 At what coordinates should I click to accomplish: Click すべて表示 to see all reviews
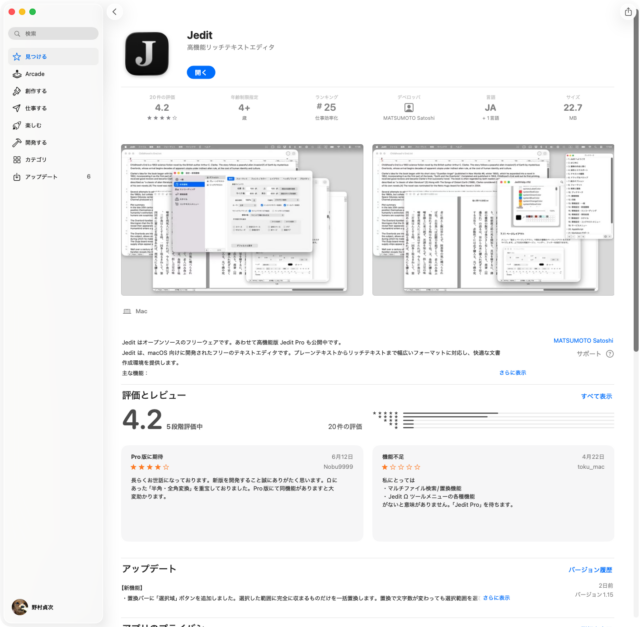coord(596,396)
